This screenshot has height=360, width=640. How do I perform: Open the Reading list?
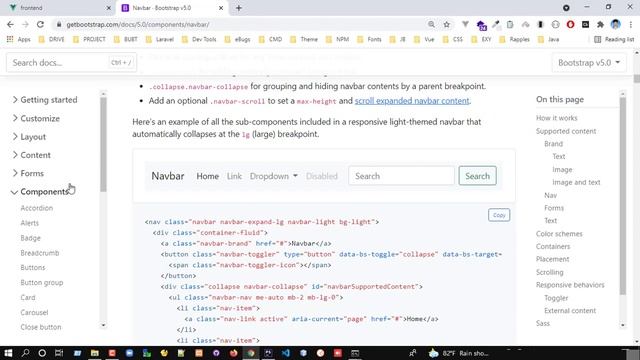click(614, 39)
